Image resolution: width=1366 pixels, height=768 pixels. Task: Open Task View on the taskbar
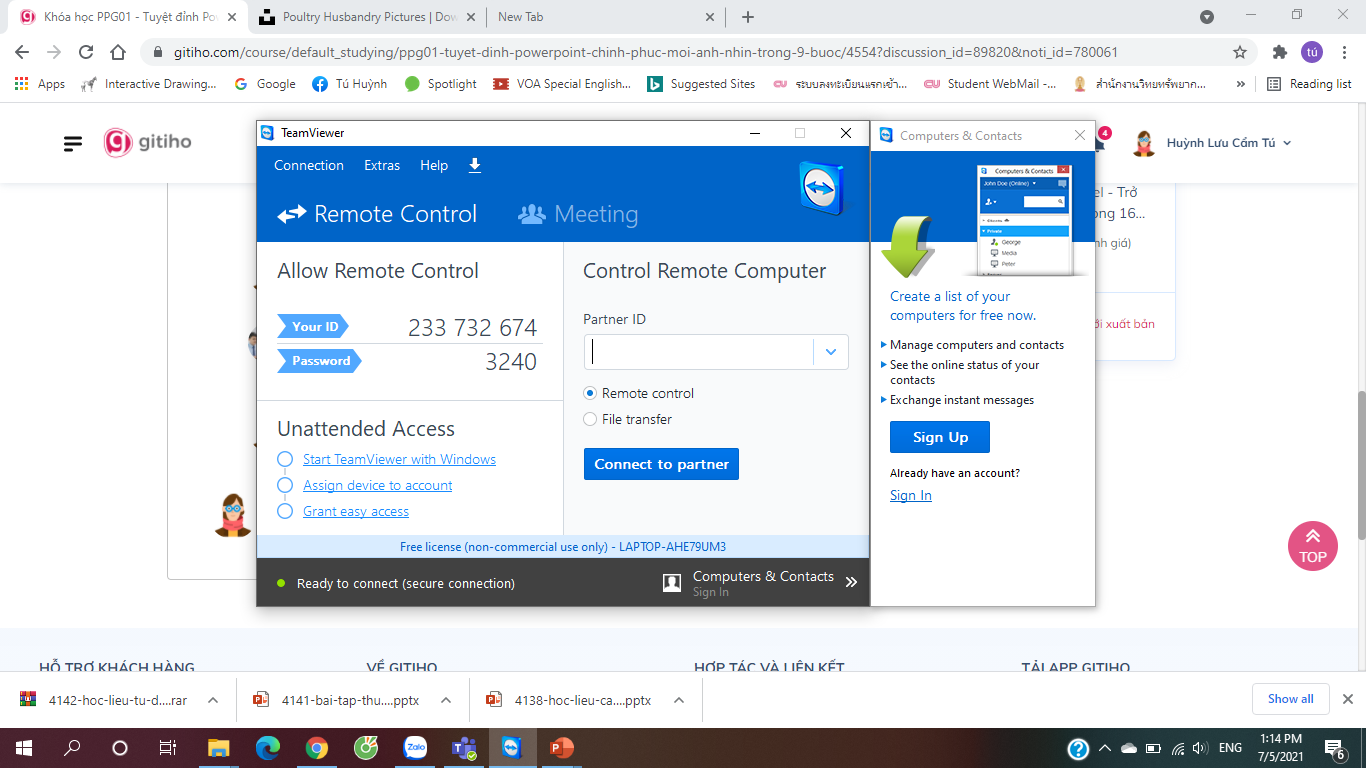tap(168, 747)
